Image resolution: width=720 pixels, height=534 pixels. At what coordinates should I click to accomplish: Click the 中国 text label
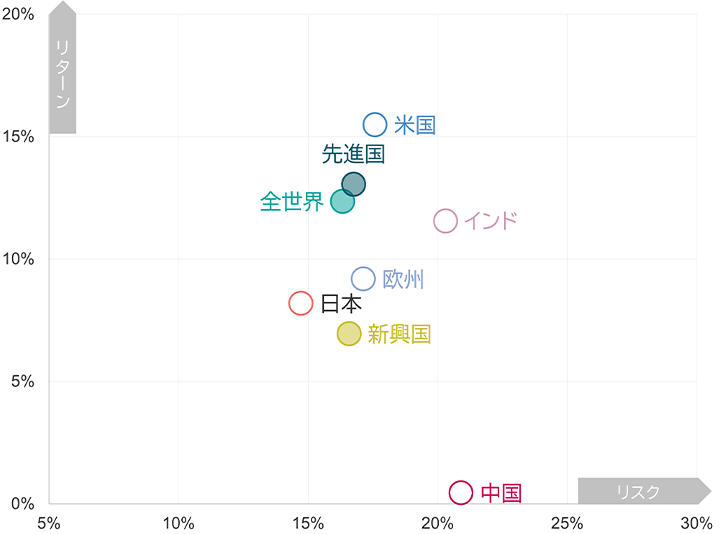click(x=501, y=492)
